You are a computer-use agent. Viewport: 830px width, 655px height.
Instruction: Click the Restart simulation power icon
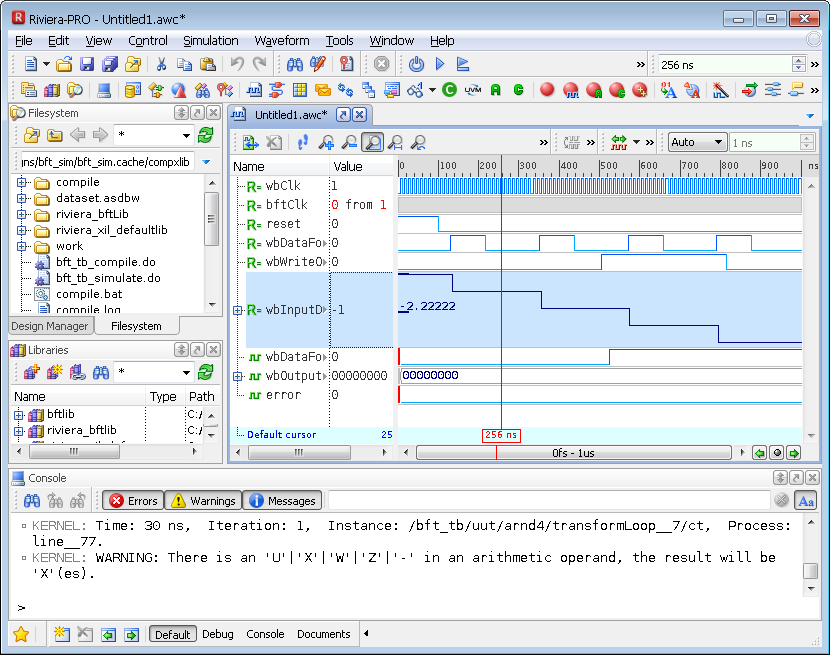pos(417,65)
